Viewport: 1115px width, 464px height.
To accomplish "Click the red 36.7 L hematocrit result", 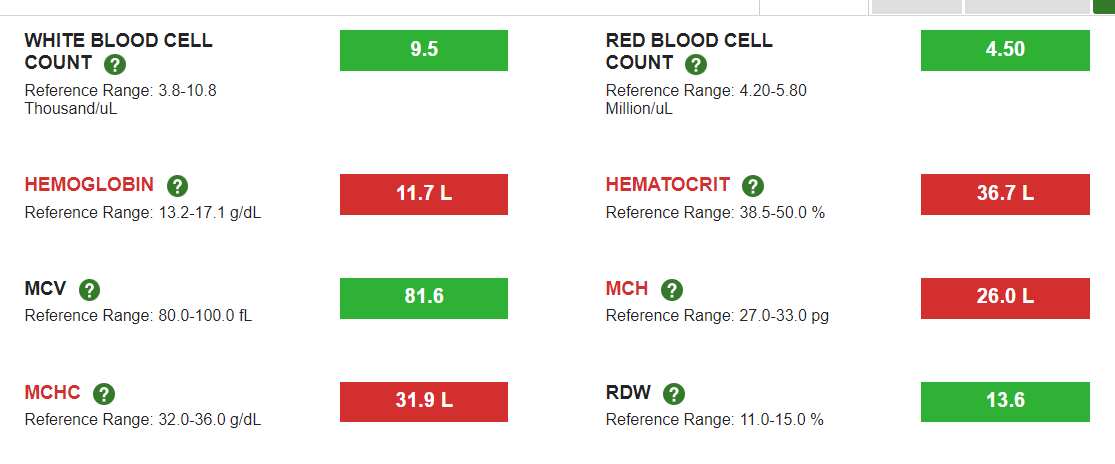I will [1005, 194].
